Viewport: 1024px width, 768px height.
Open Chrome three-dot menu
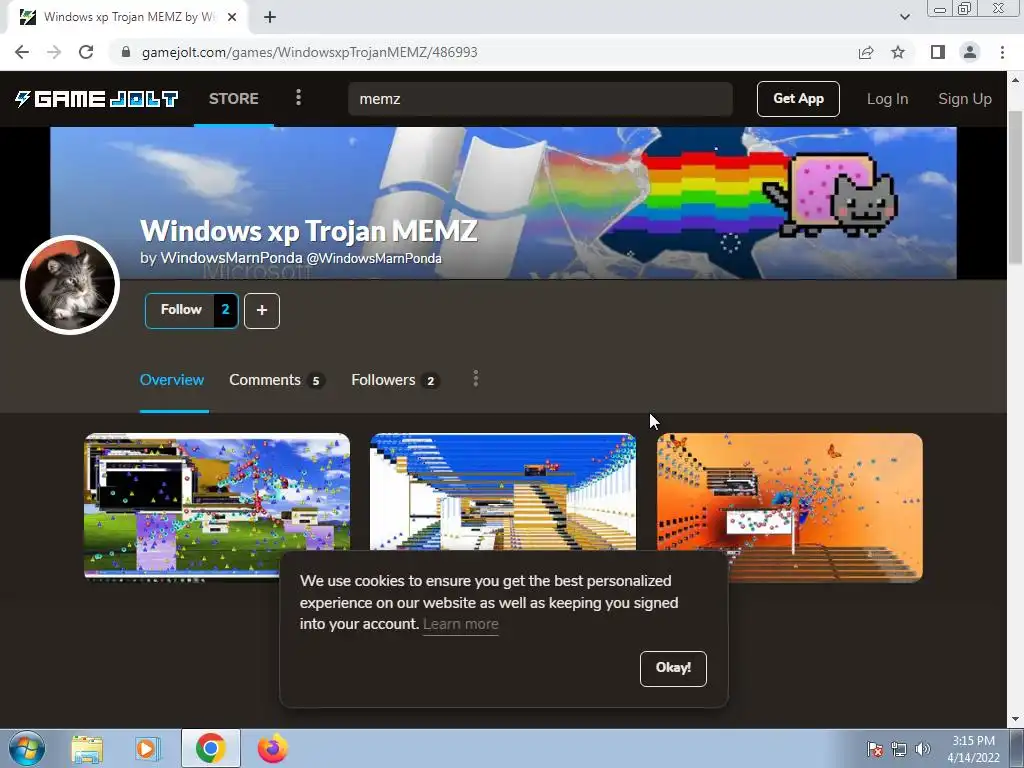pyautogui.click(x=1002, y=52)
